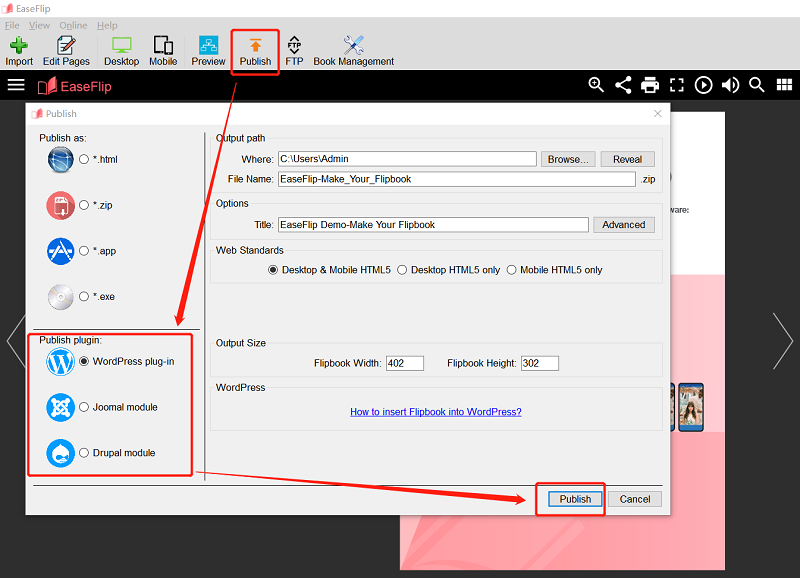Click the Import toolbar icon
The width and height of the screenshot is (800, 578).
19,50
